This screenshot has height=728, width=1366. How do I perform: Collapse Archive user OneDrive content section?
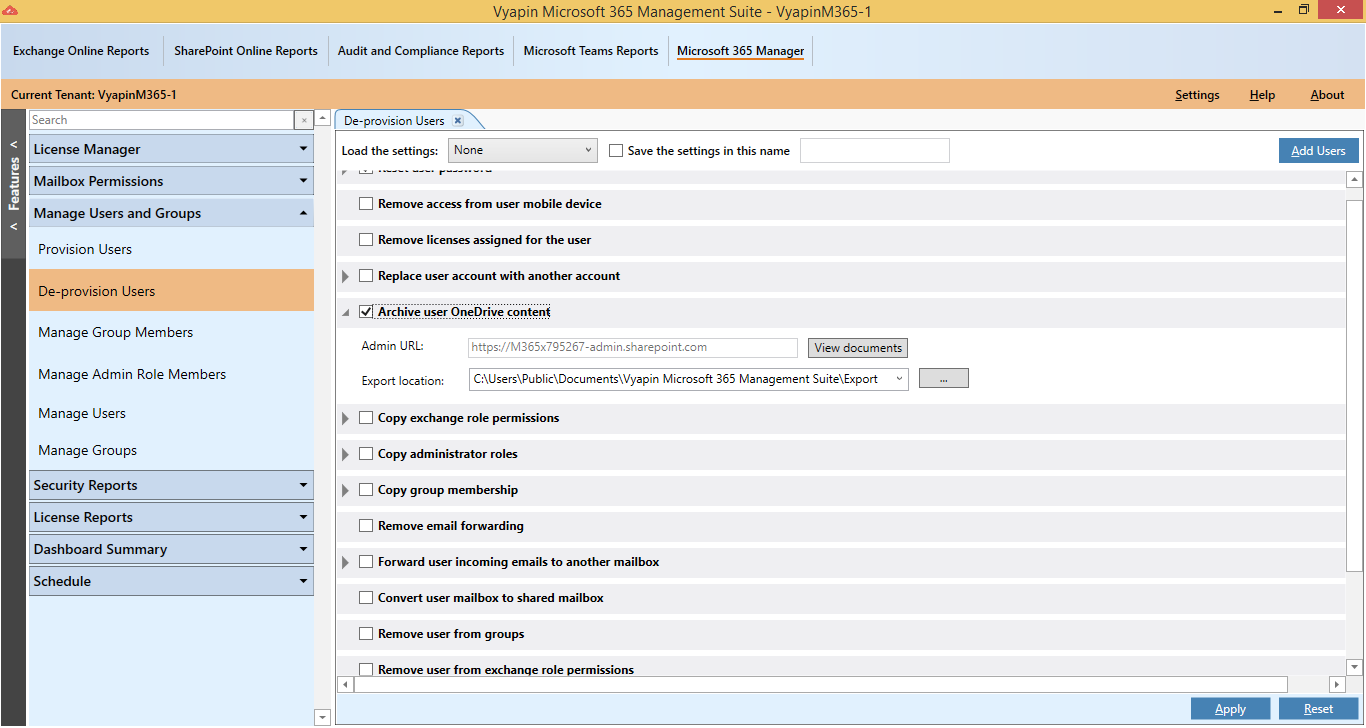pyautogui.click(x=346, y=313)
